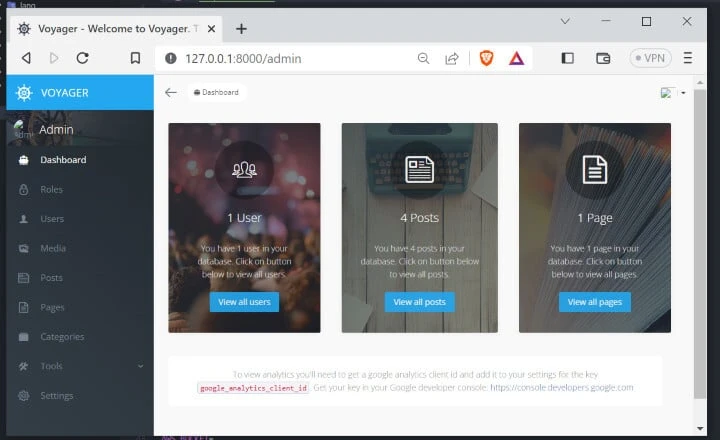
Task: Open Categories via the sidebar icon
Action: coord(24,337)
